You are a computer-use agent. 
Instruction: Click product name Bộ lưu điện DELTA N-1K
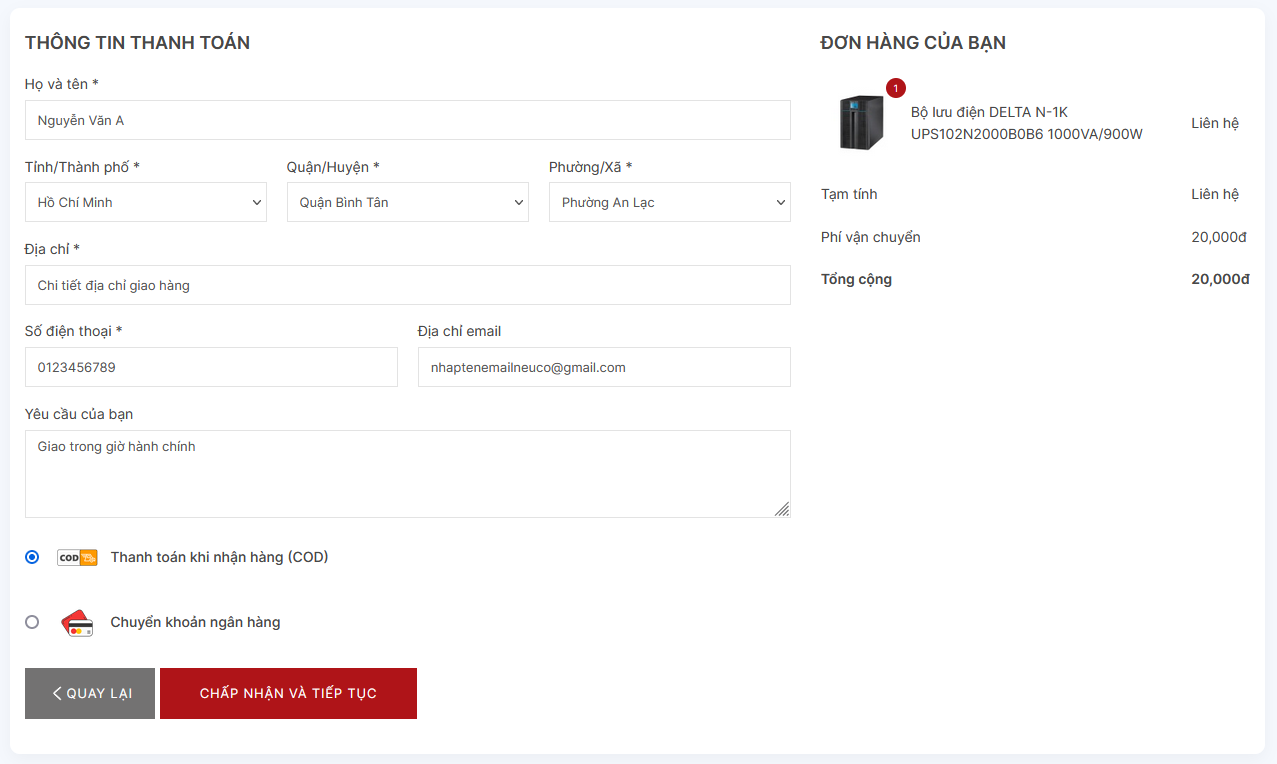tap(1027, 123)
